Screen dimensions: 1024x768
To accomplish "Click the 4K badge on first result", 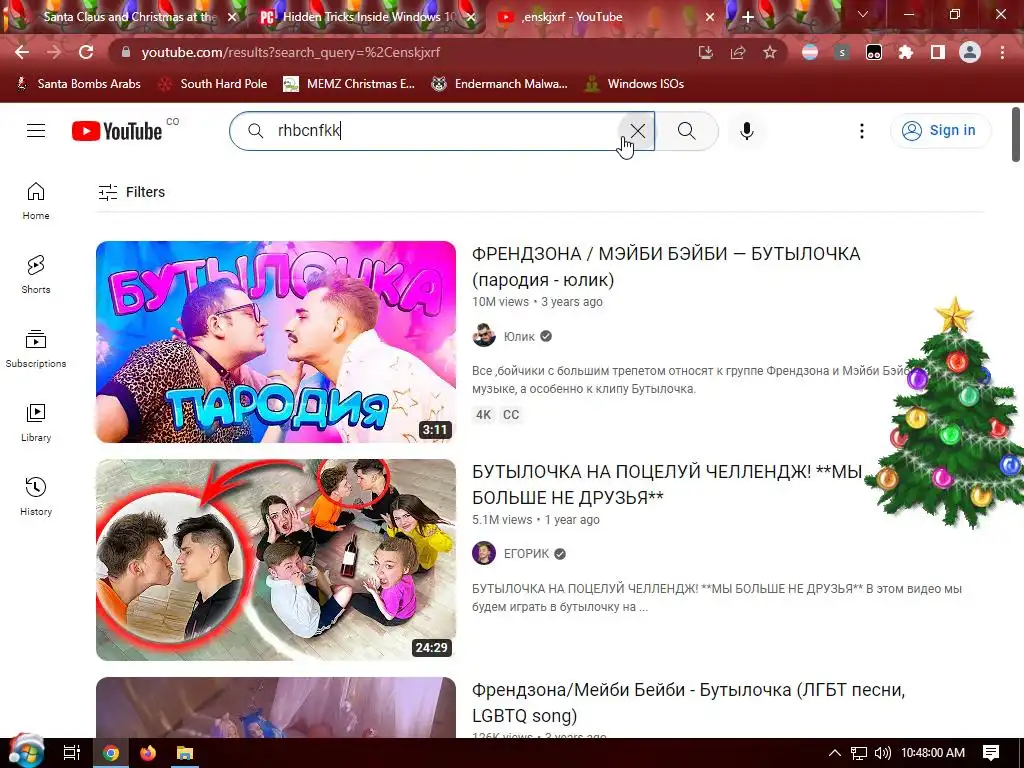I will [x=483, y=415].
